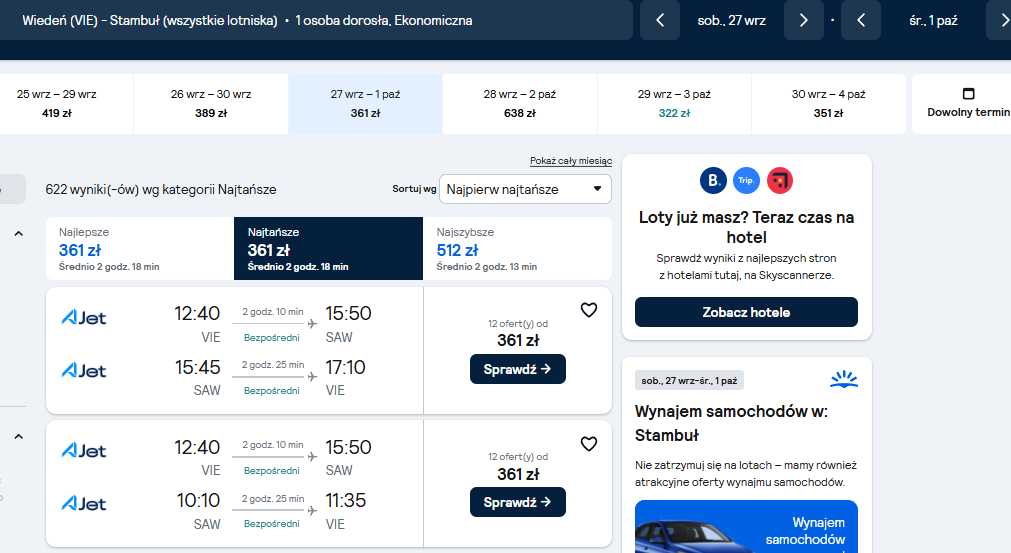Select the Najlepsze tab
The height and width of the screenshot is (553, 1011).
click(140, 249)
